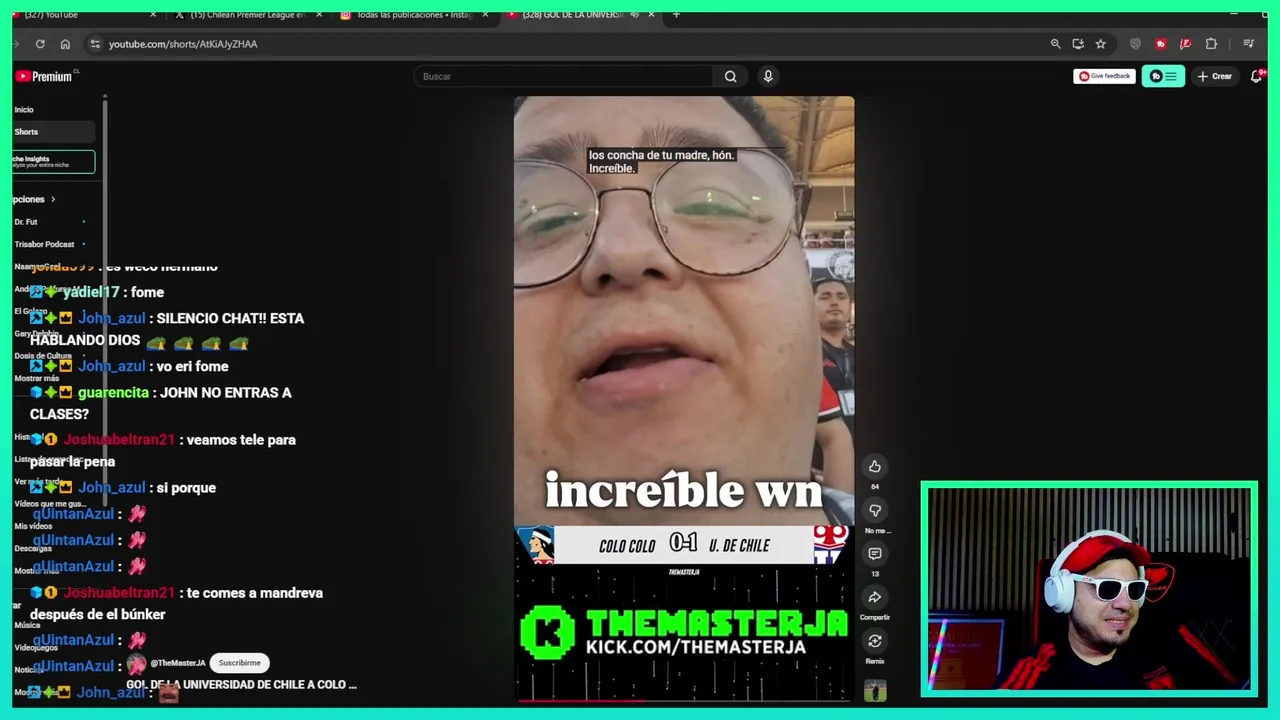Click the streamer webcam overlay
This screenshot has height=720, width=1280.
(1089, 589)
